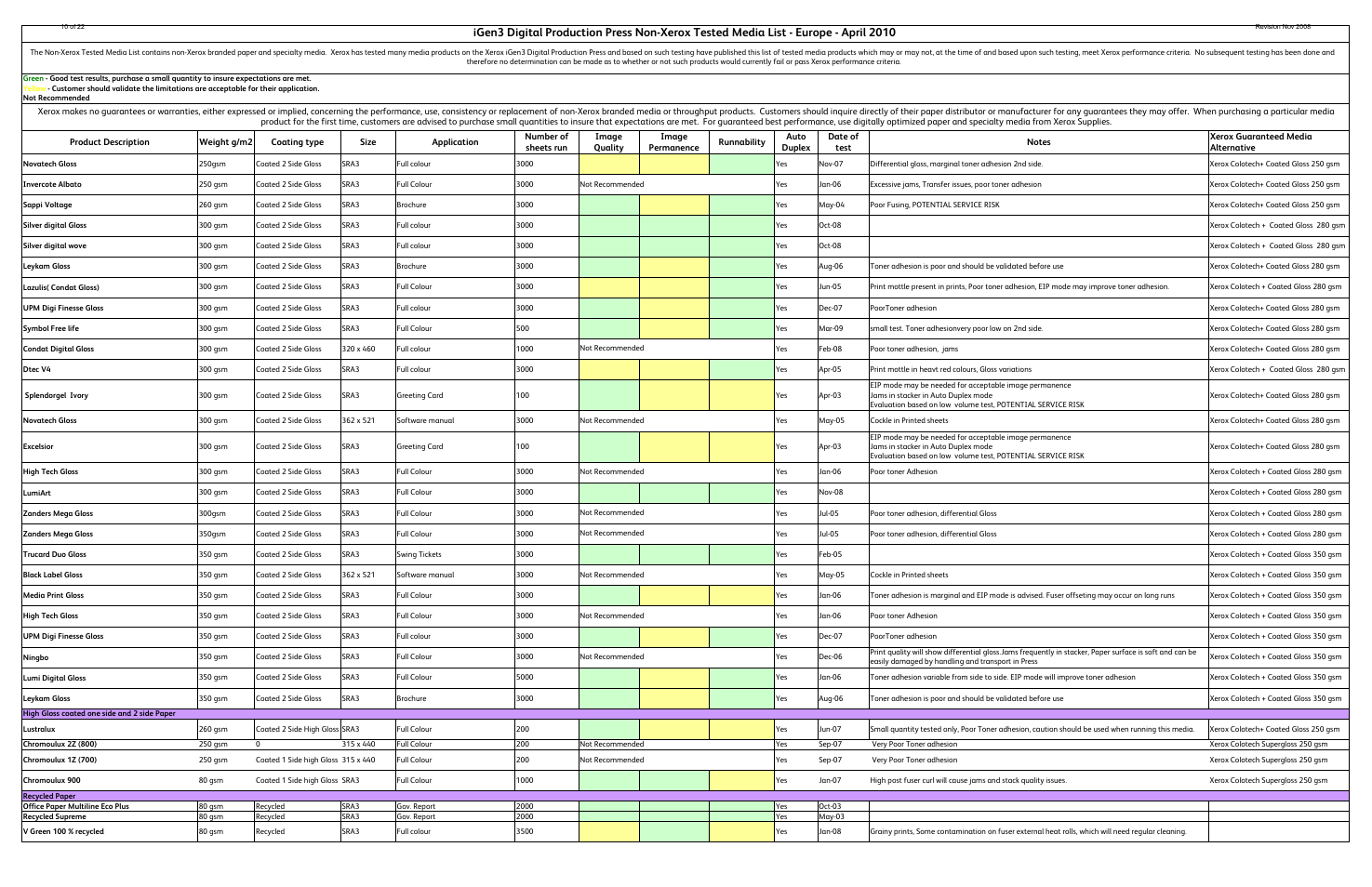Screen dimensions: 1372x887
Task: Click the 'Swing Tickets' application cell
Action: click(x=455, y=554)
